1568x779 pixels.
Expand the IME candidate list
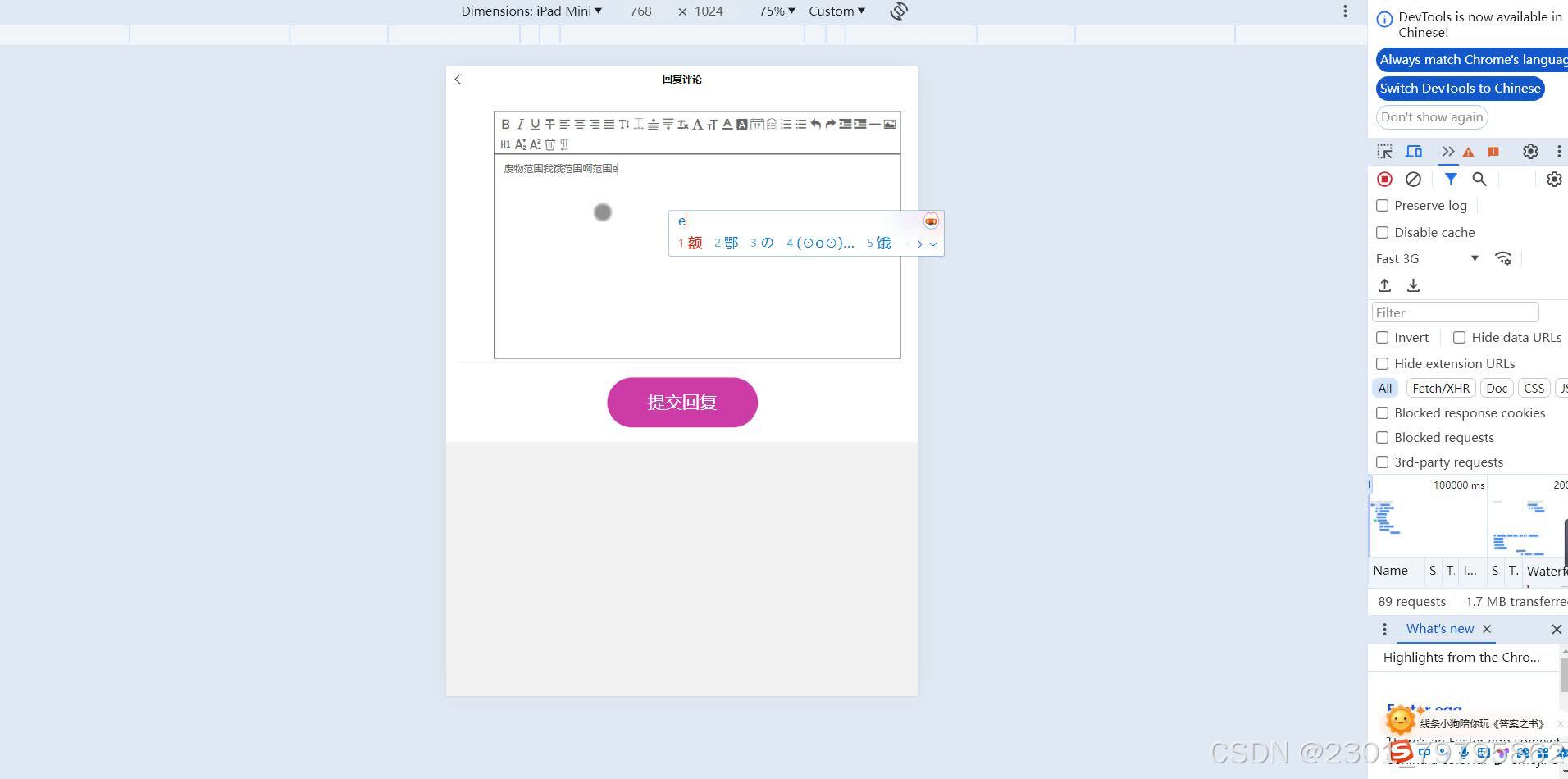pyautogui.click(x=933, y=244)
